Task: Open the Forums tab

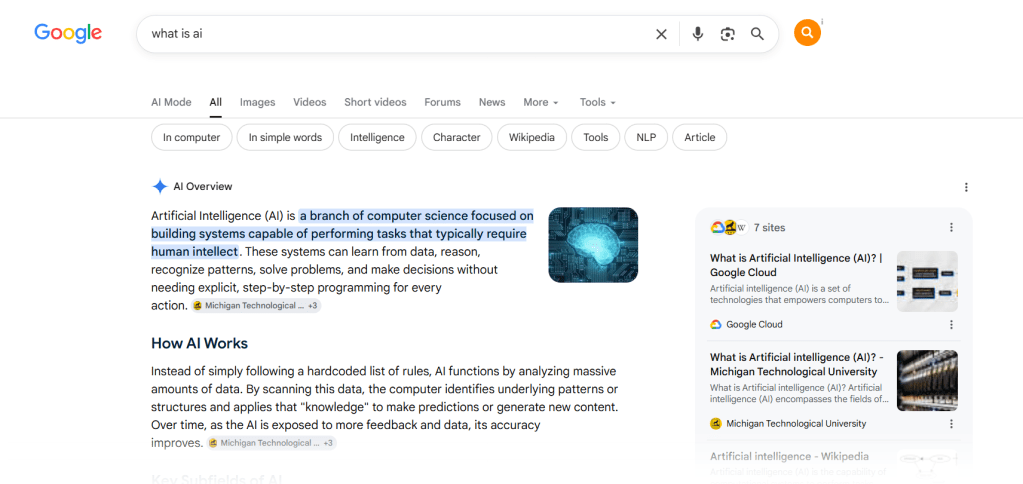Action: [x=442, y=102]
